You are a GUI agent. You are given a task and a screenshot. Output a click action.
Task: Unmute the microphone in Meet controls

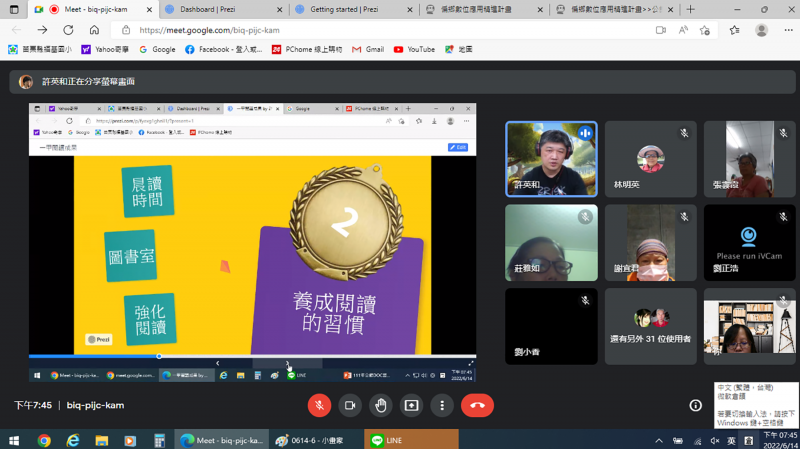(x=319, y=405)
